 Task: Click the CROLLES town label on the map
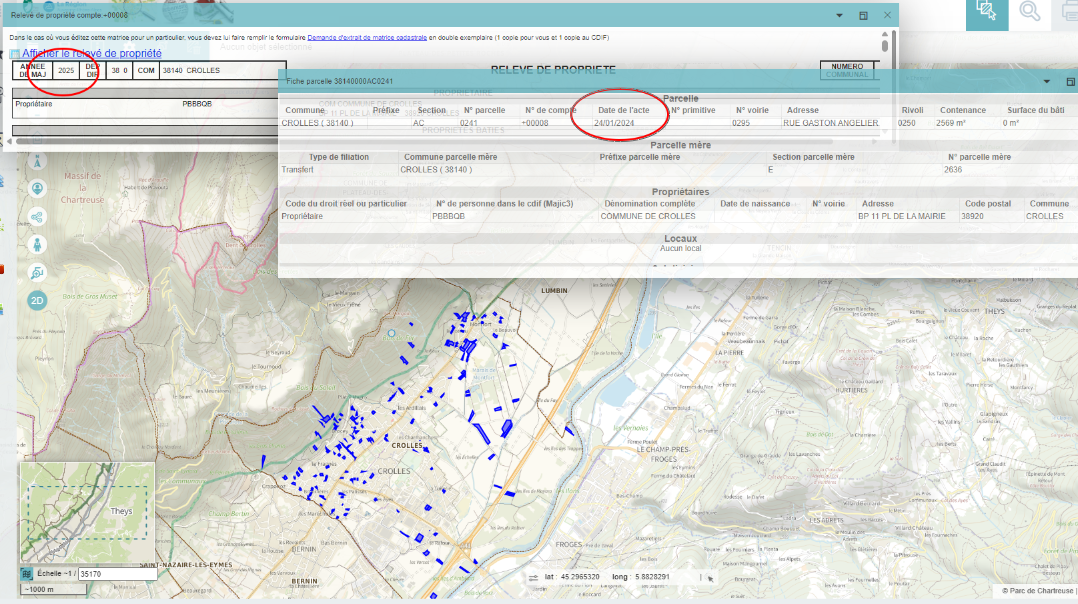[407, 446]
